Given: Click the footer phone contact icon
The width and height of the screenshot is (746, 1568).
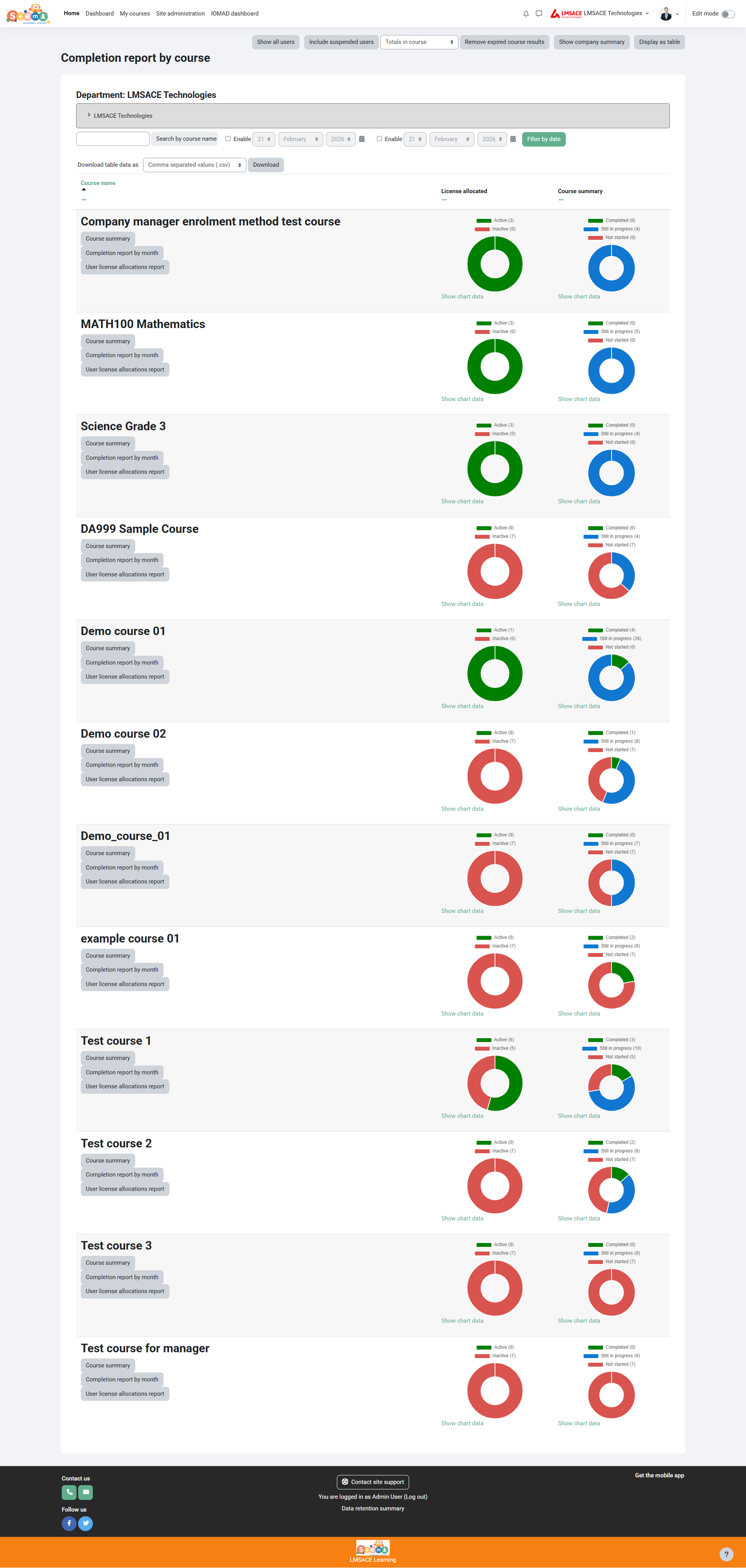Looking at the screenshot, I should click(70, 1492).
